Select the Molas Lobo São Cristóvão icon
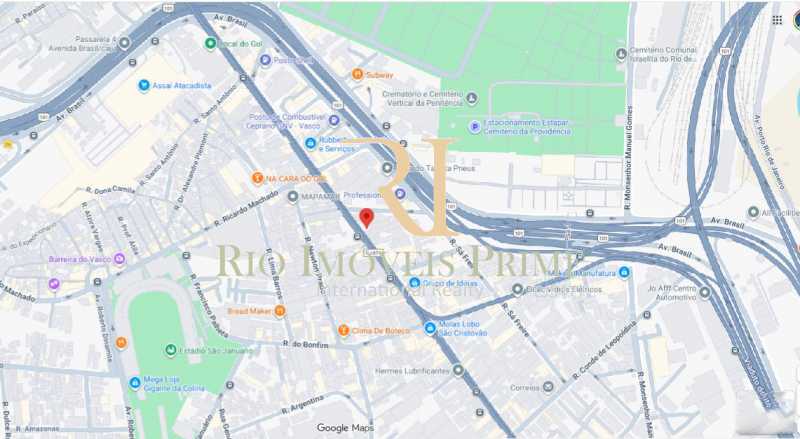 click(x=430, y=328)
